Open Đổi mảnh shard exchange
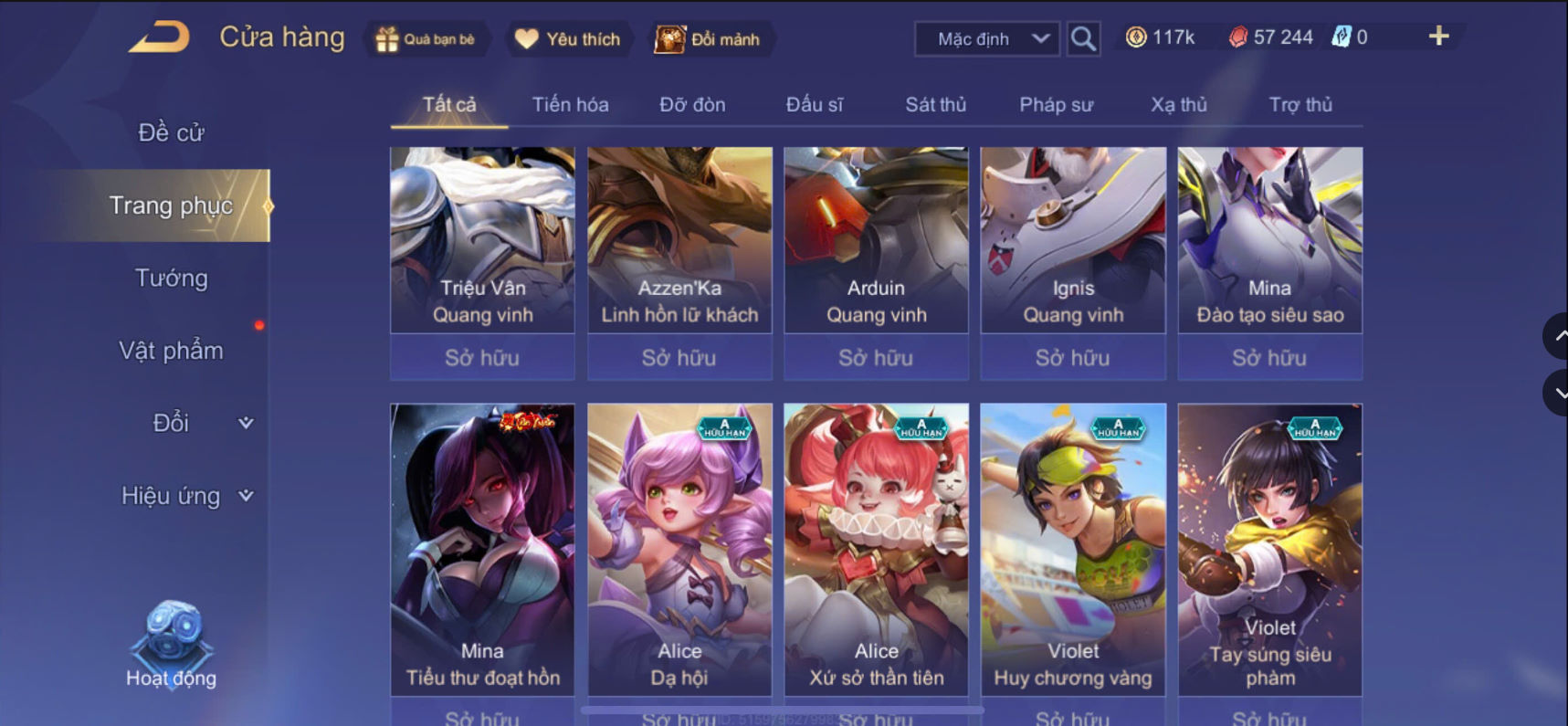This screenshot has width=1568, height=726. coord(708,39)
